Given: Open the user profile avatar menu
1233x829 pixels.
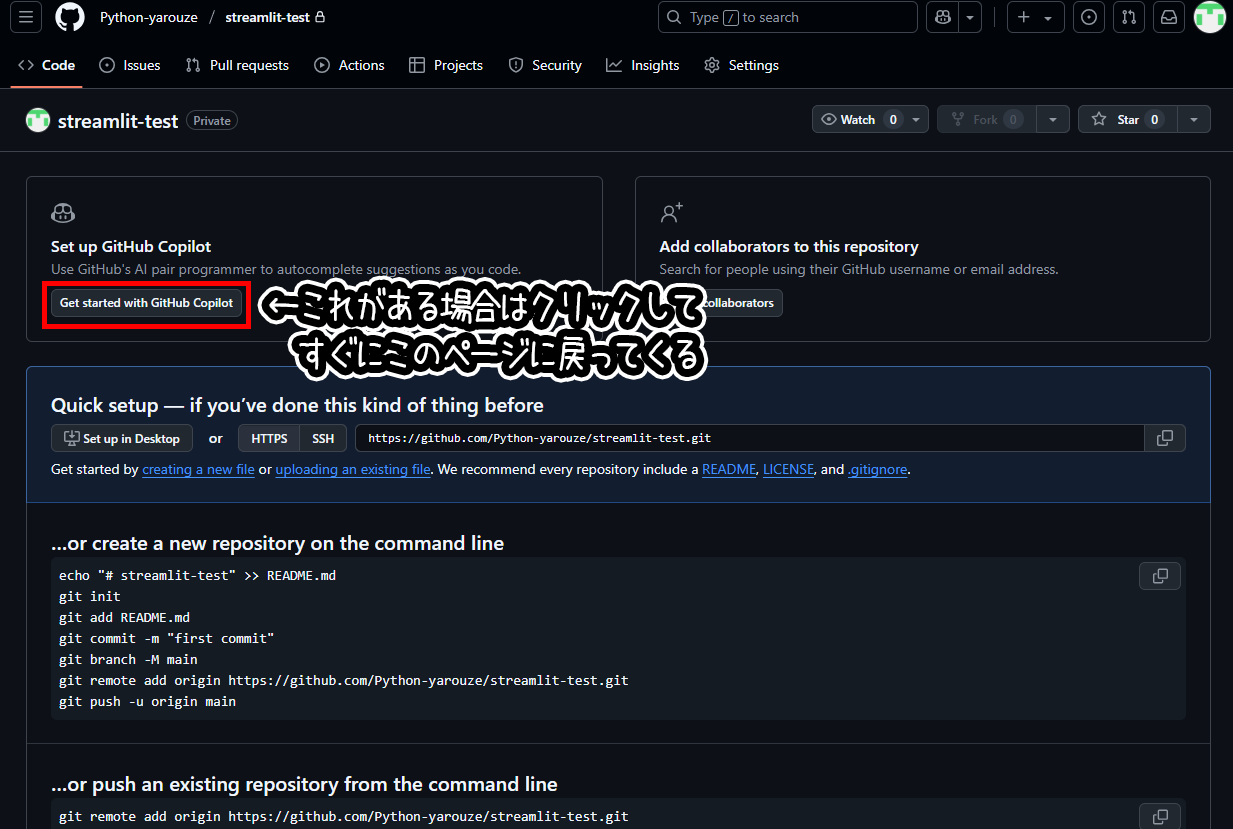Looking at the screenshot, I should click(x=1209, y=17).
